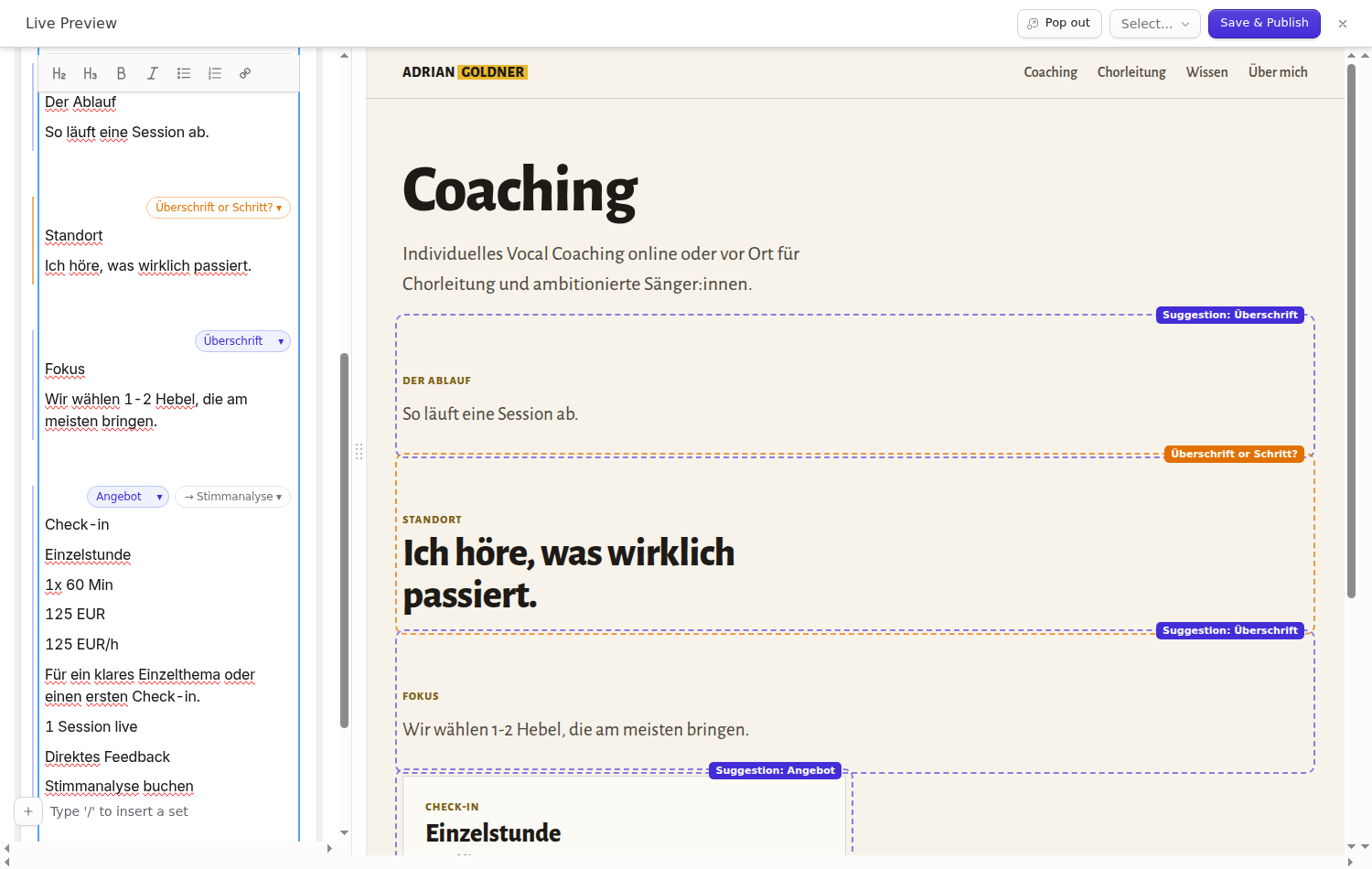This screenshot has width=1372, height=869.
Task: Open the Stimmanalyse link dropdown
Action: (x=233, y=497)
